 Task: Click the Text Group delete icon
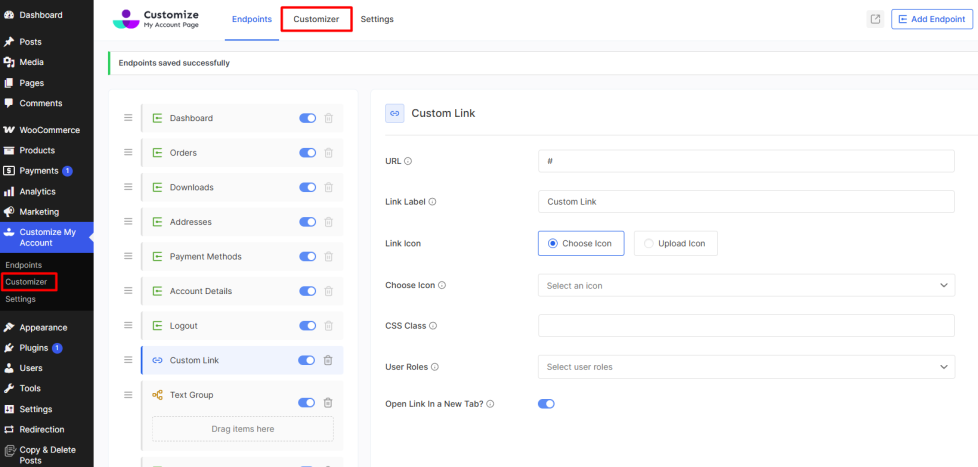pos(328,402)
